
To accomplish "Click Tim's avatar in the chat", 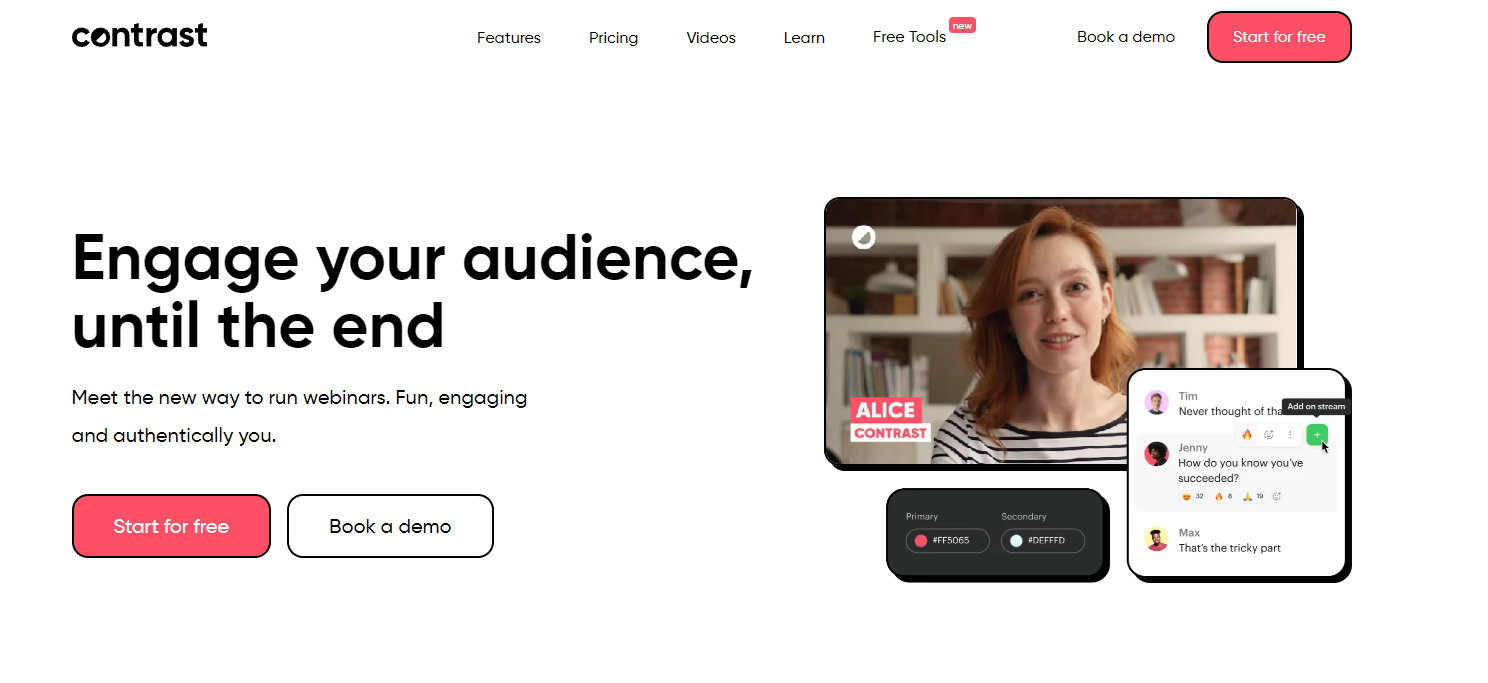I will pos(1157,403).
